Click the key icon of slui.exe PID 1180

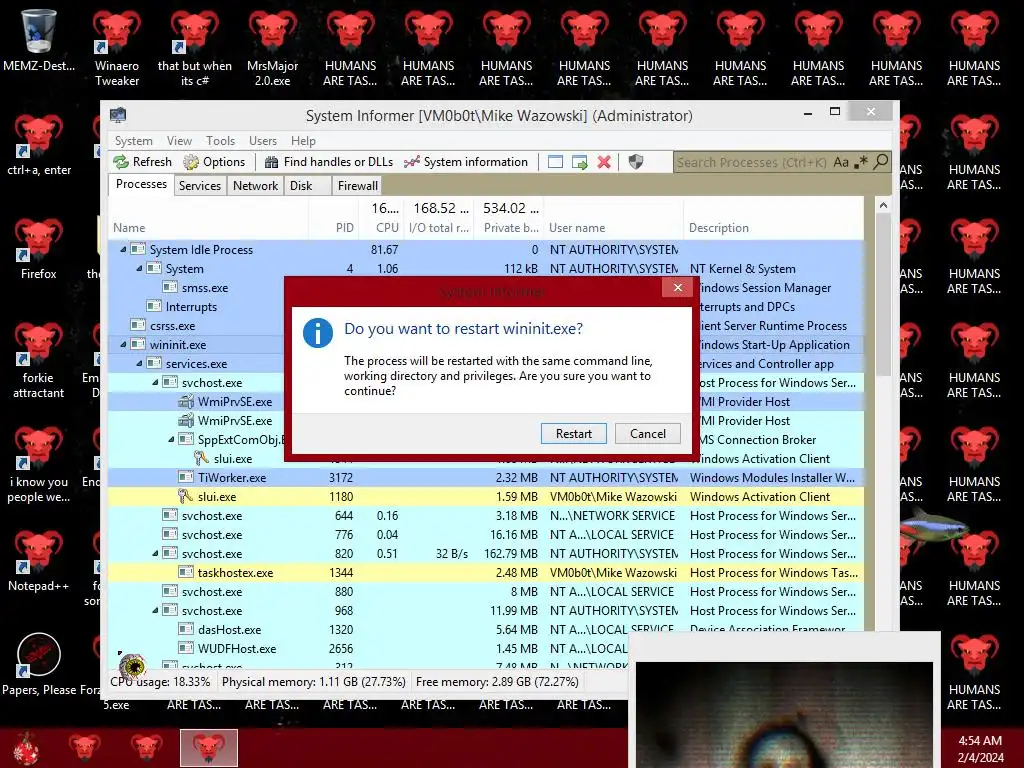coord(186,496)
